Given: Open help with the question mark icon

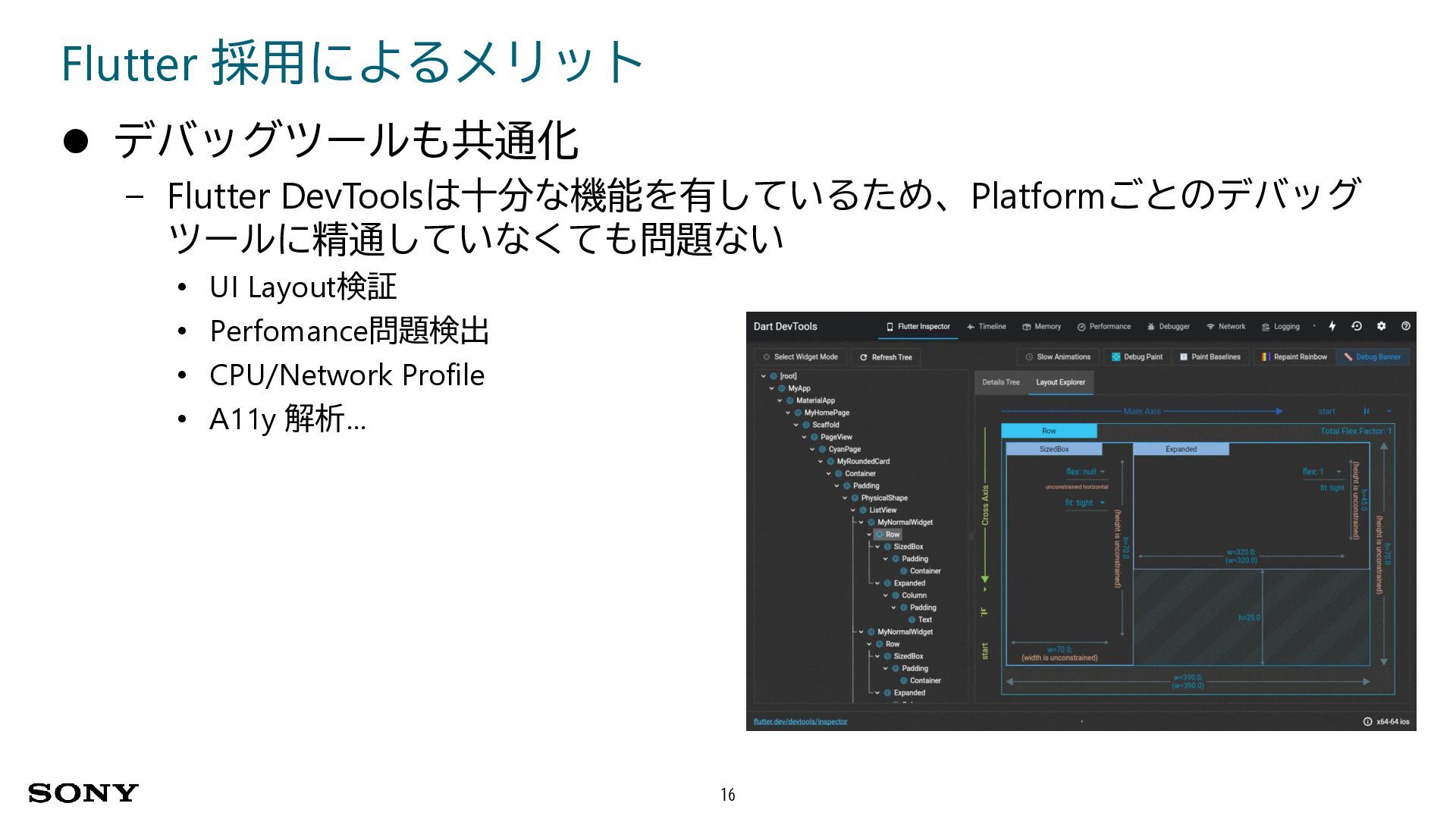Looking at the screenshot, I should (x=1405, y=326).
